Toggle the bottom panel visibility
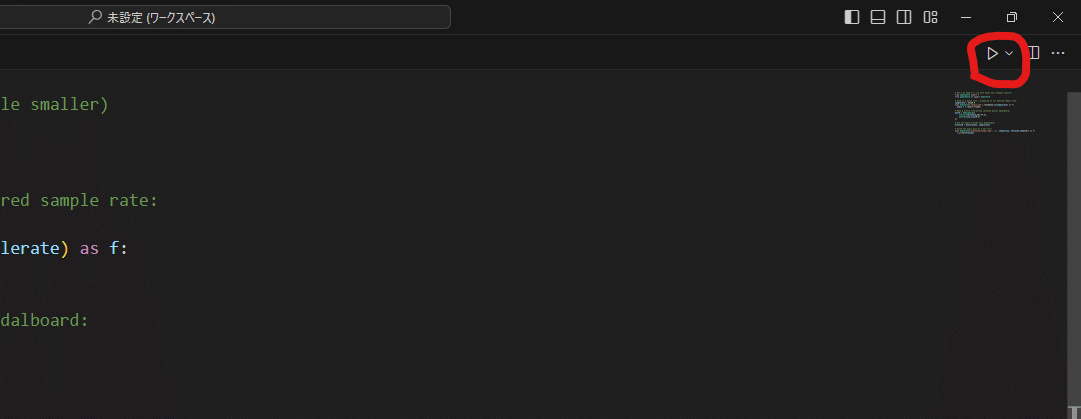This screenshot has width=1081, height=419. [878, 17]
